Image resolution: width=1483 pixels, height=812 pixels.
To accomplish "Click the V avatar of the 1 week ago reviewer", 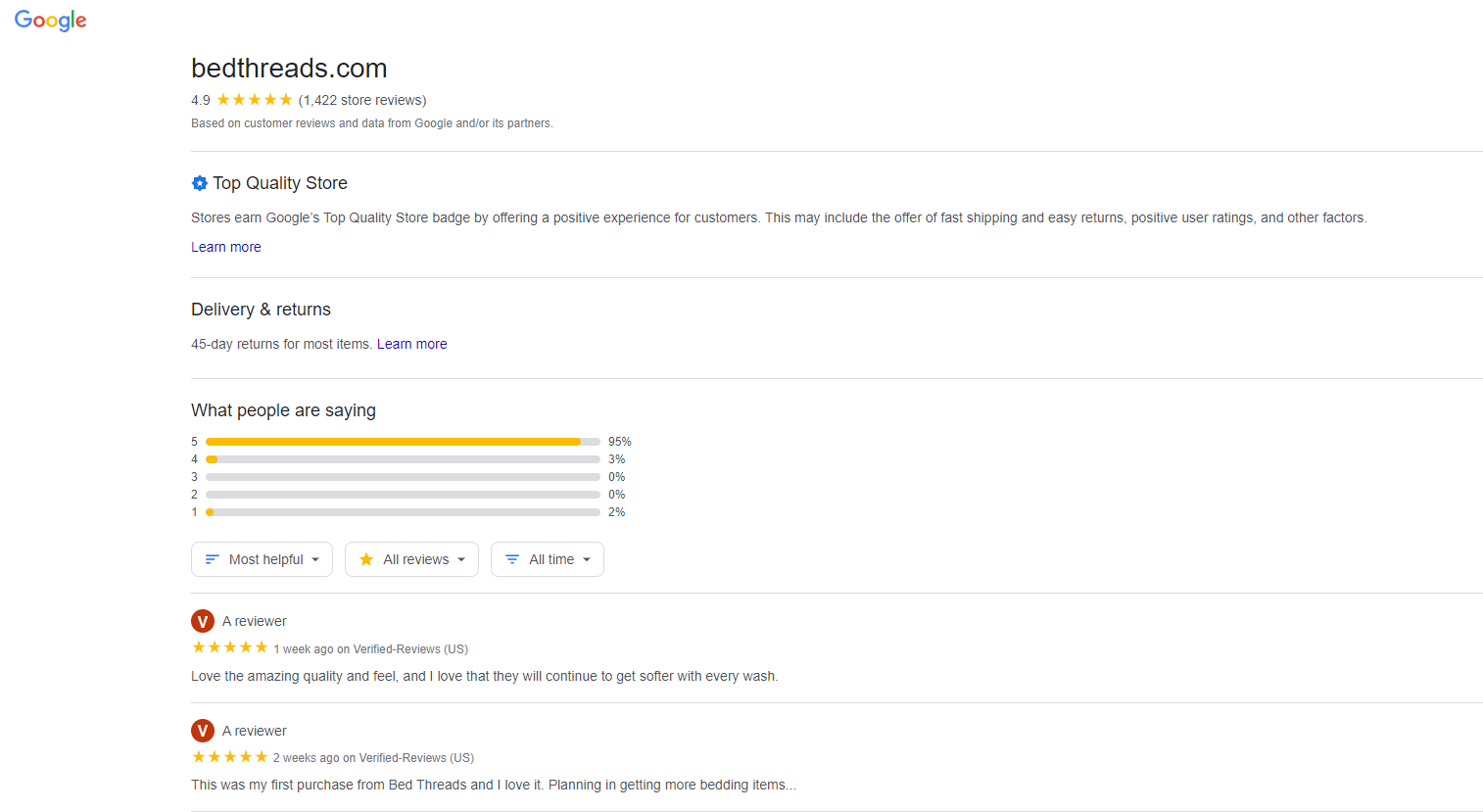I will point(203,621).
